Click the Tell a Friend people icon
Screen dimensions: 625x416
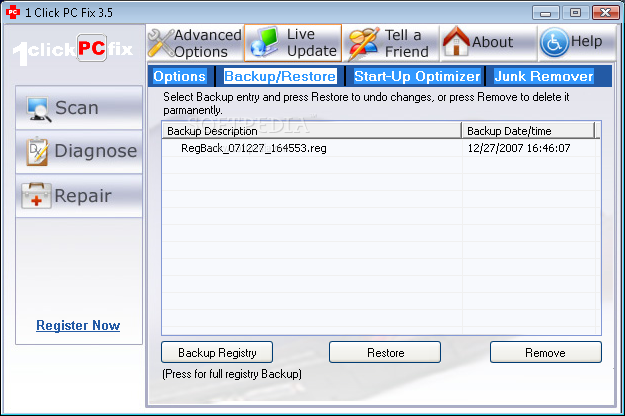click(363, 43)
